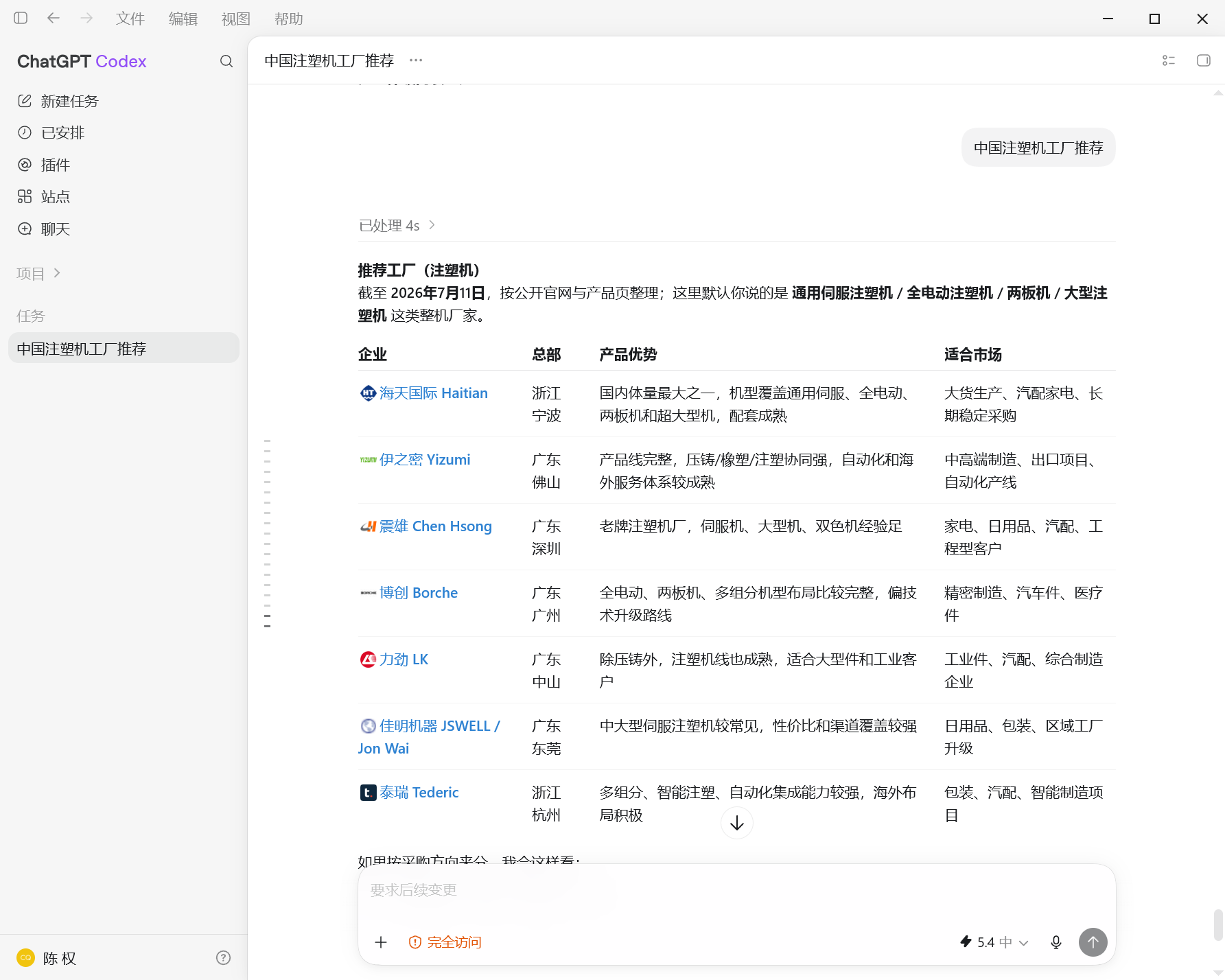The height and width of the screenshot is (980, 1225).
Task: Open the 视图 menu
Action: (236, 19)
